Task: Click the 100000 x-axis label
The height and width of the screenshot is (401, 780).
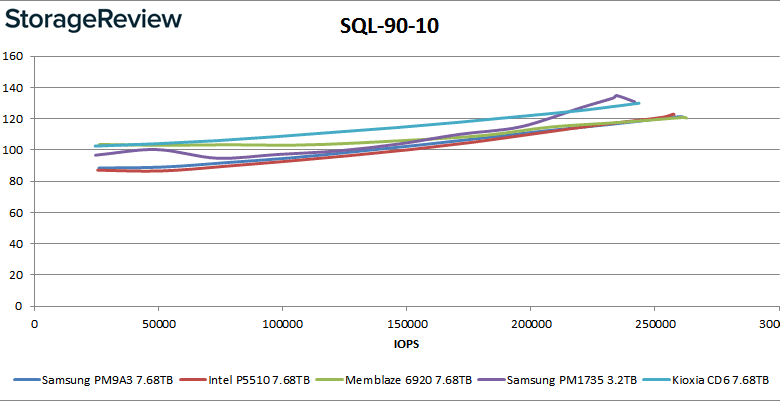Action: (282, 324)
